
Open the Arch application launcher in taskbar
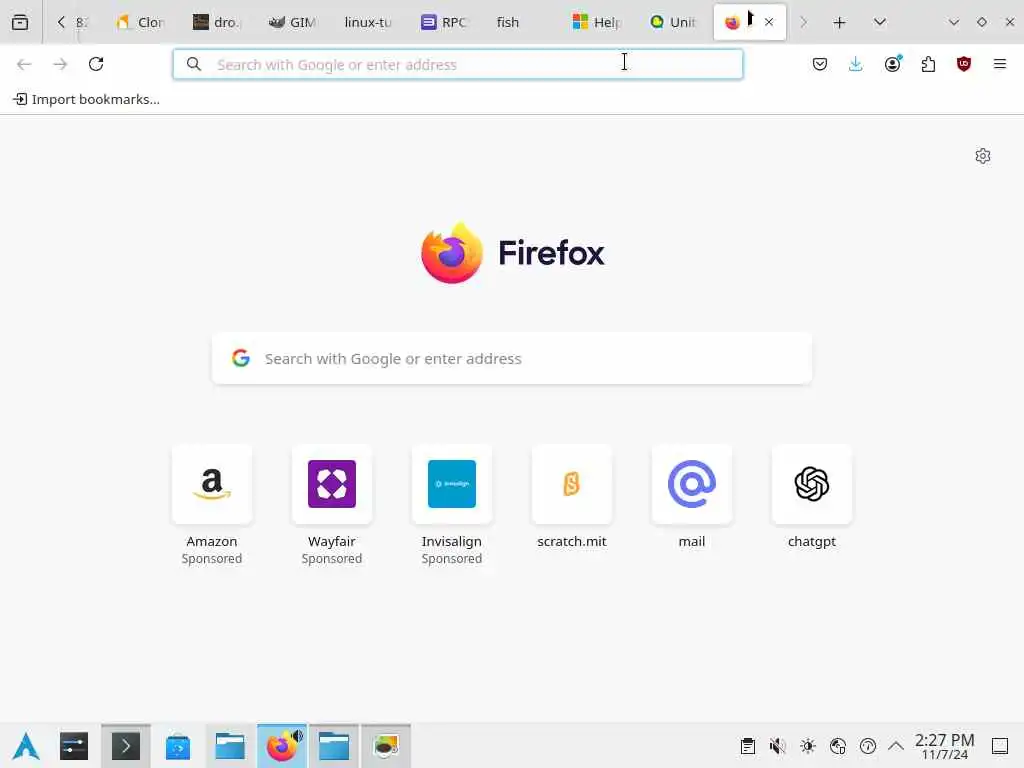coord(26,746)
